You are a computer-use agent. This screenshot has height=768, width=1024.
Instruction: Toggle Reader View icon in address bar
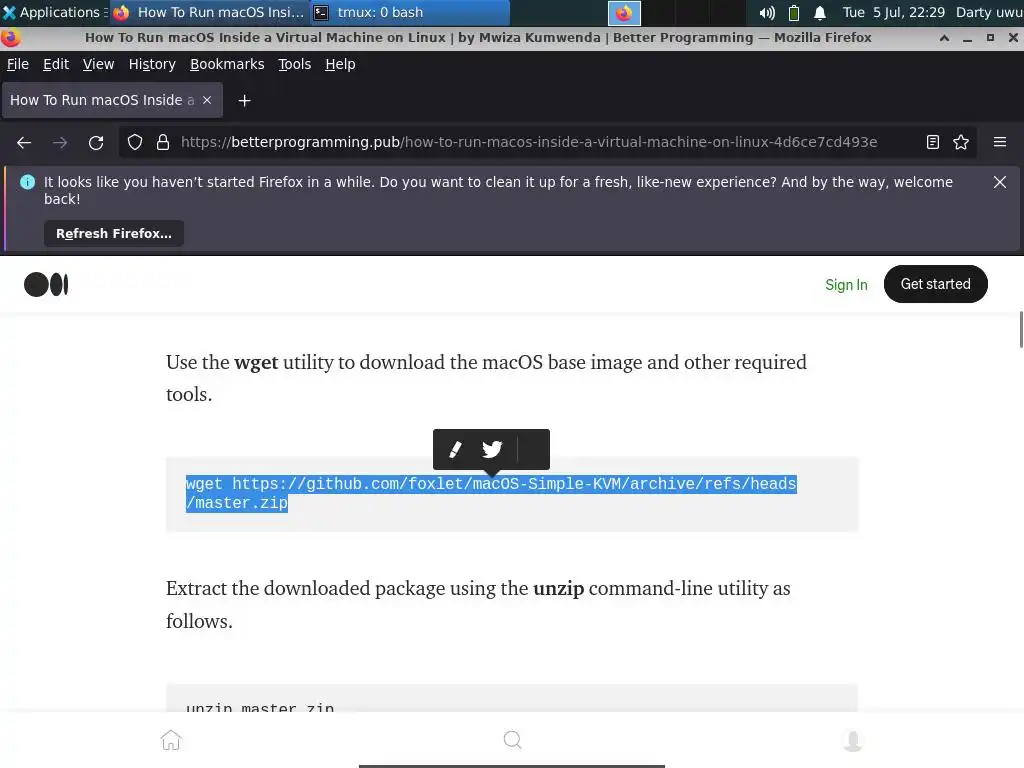tap(933, 142)
